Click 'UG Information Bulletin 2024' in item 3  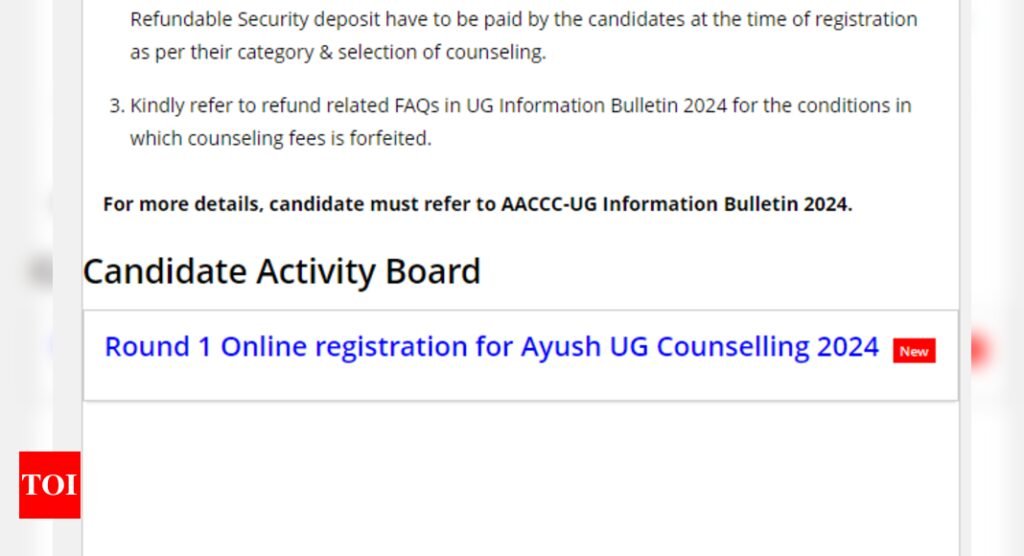pos(596,106)
